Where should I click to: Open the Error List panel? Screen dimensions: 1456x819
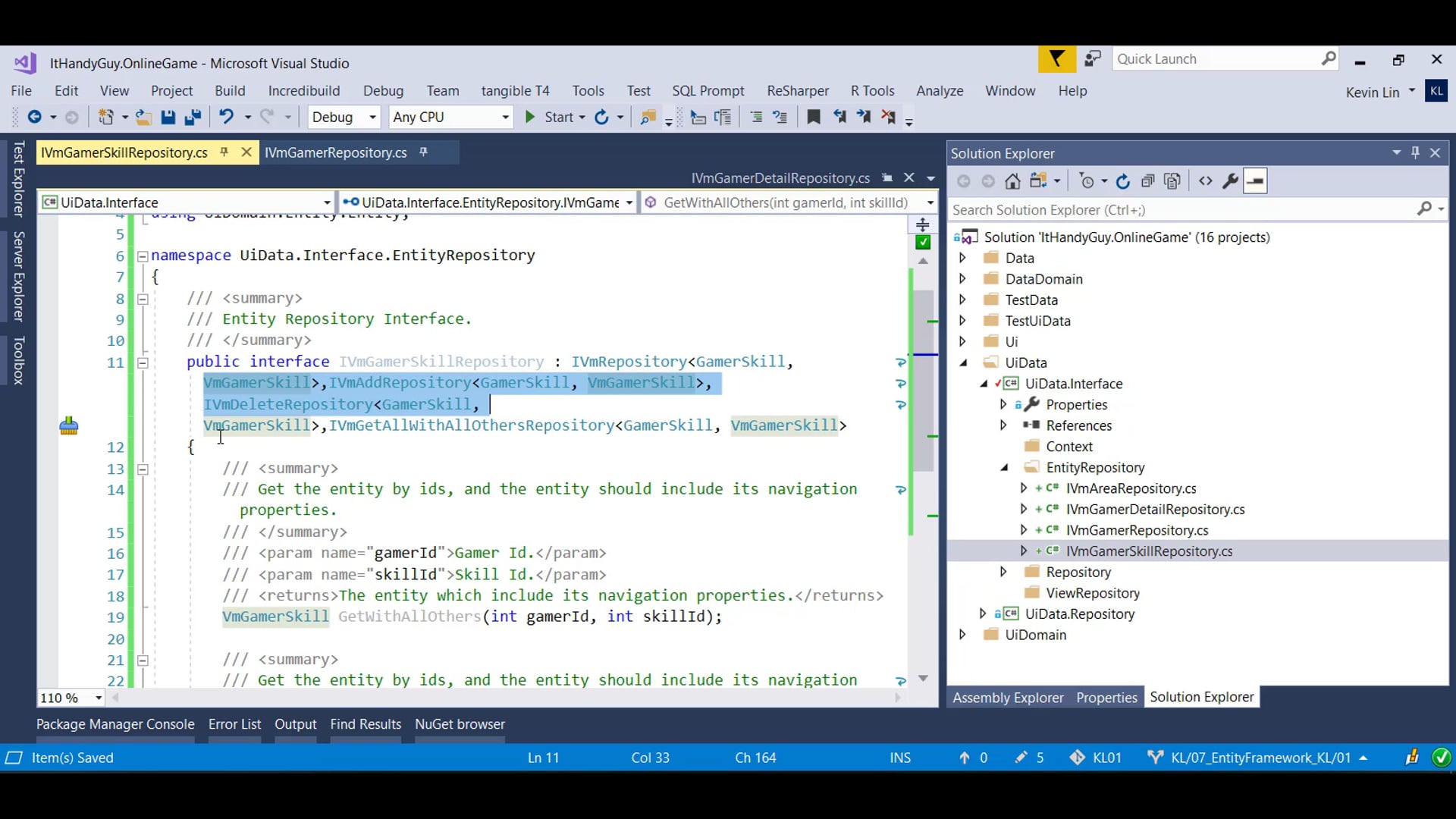(x=234, y=724)
